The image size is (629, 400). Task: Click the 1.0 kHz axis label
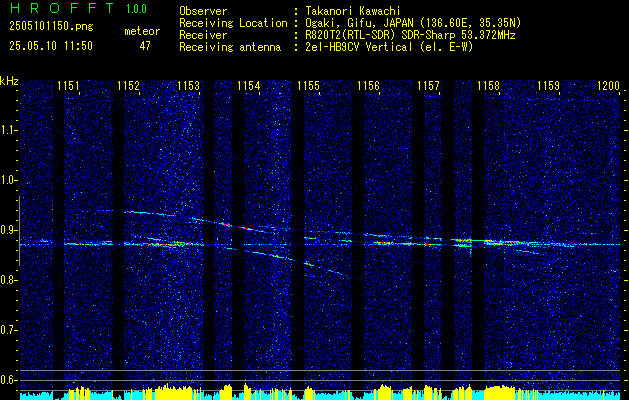point(8,180)
